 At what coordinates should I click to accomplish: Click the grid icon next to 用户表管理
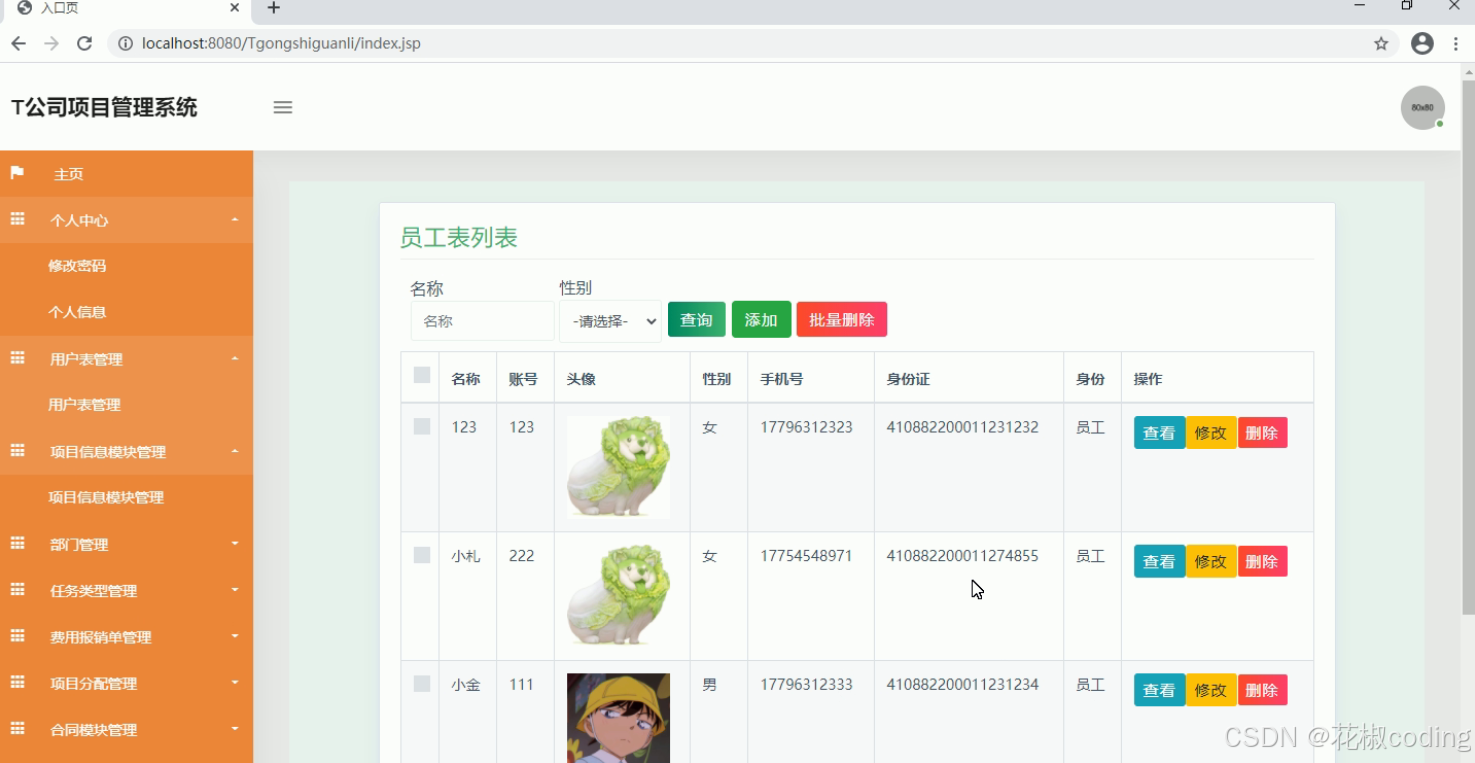click(x=16, y=358)
